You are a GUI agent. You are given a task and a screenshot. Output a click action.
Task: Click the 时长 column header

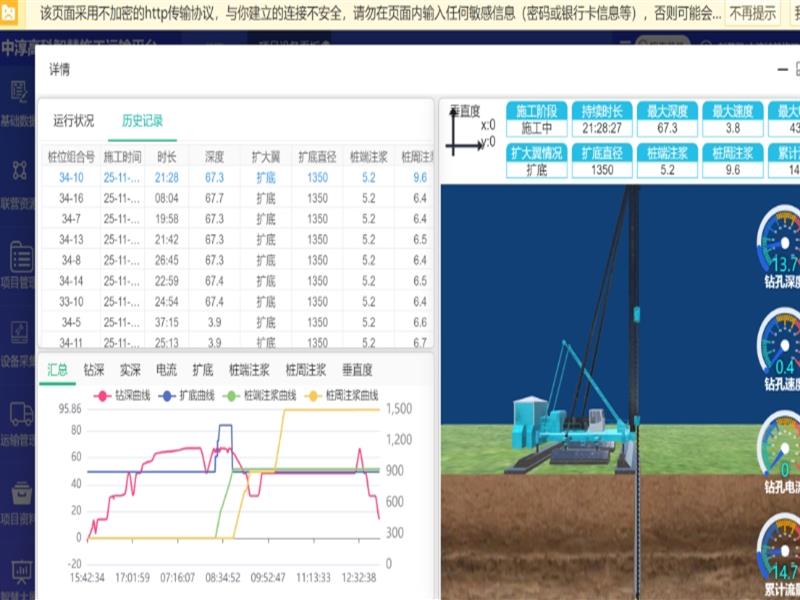(167, 156)
